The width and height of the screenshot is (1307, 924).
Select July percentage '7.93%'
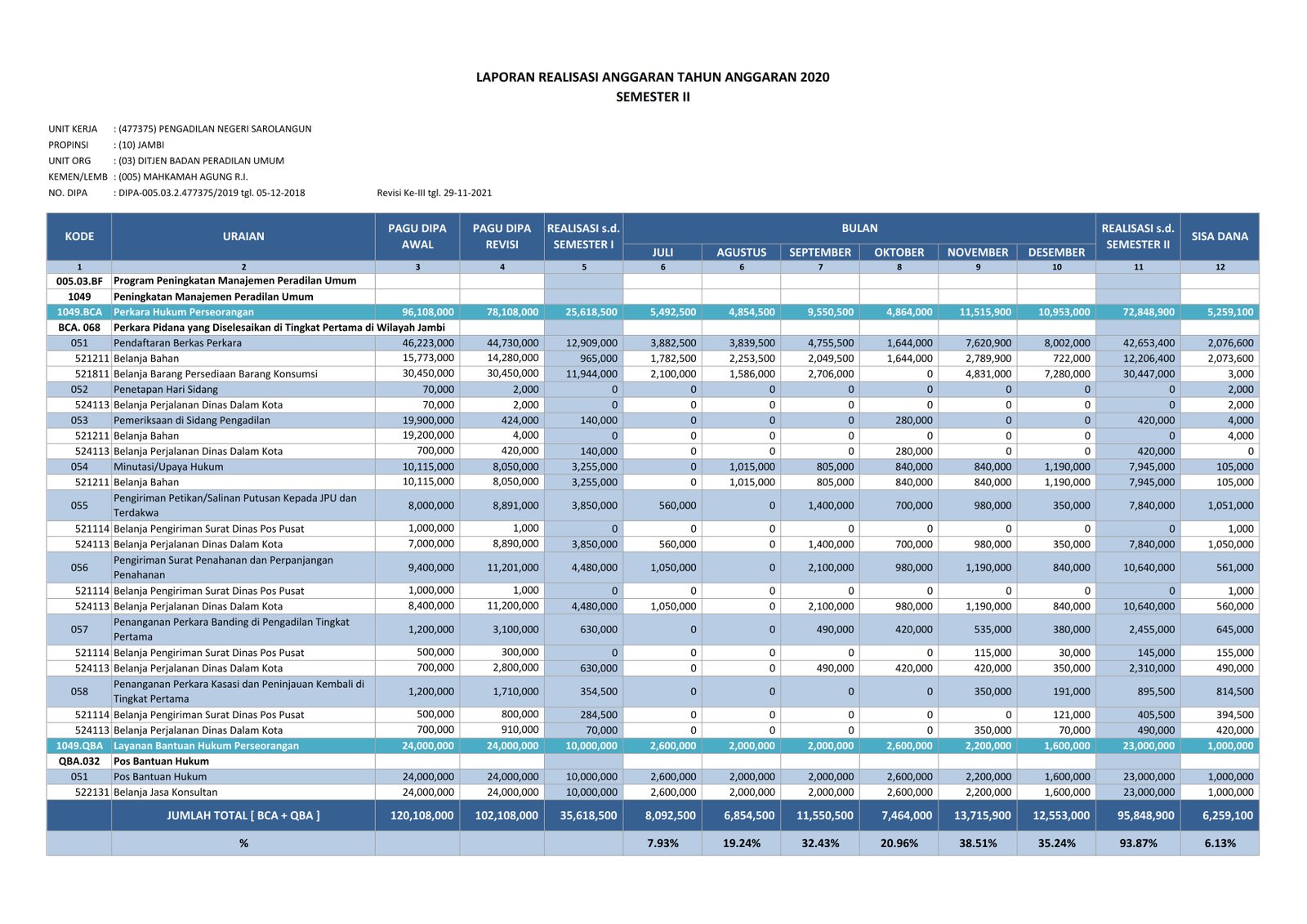(x=662, y=843)
